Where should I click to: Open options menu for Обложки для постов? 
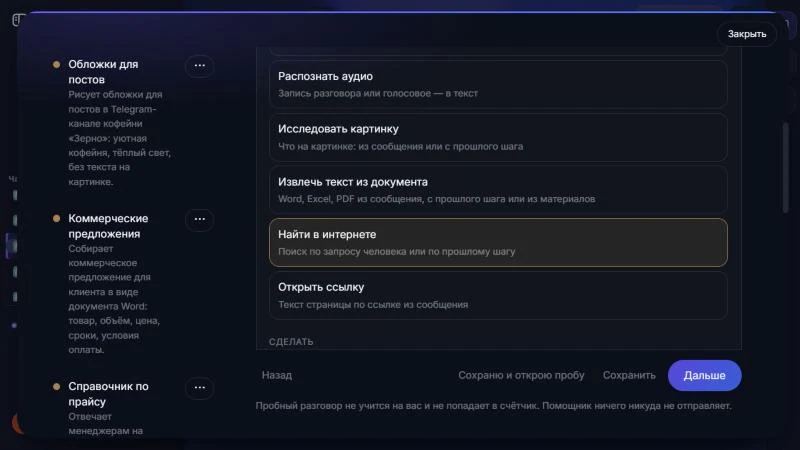pos(199,65)
